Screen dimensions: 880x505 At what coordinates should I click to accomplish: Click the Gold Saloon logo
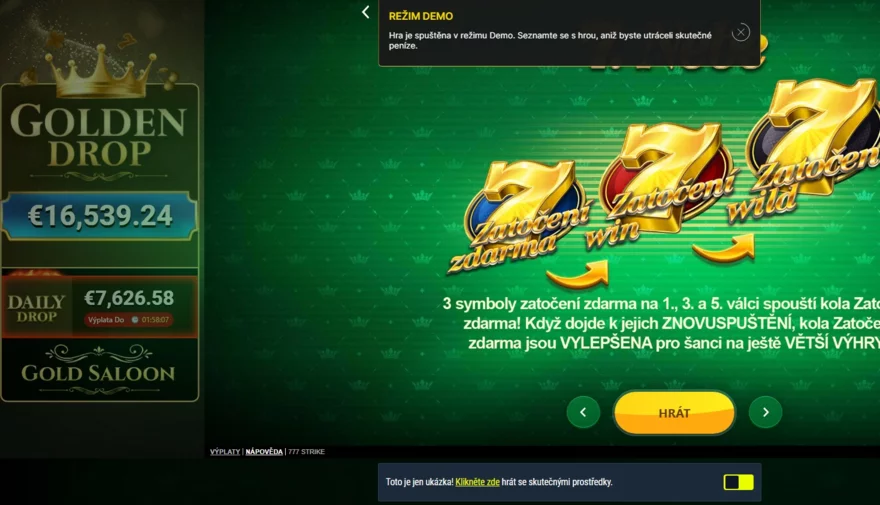pyautogui.click(x=99, y=369)
